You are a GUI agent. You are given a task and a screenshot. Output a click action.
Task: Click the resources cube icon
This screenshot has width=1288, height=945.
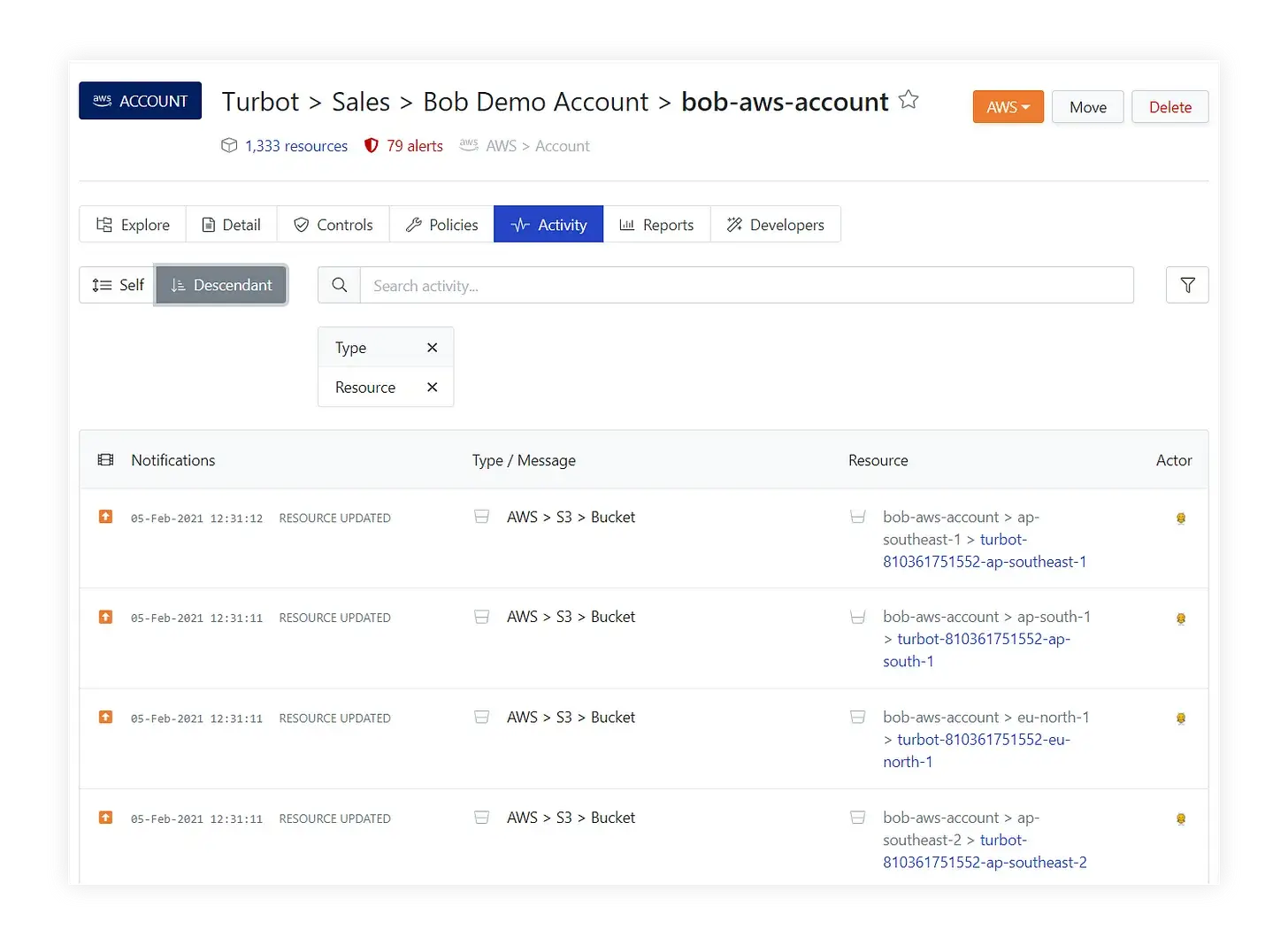[x=229, y=145]
